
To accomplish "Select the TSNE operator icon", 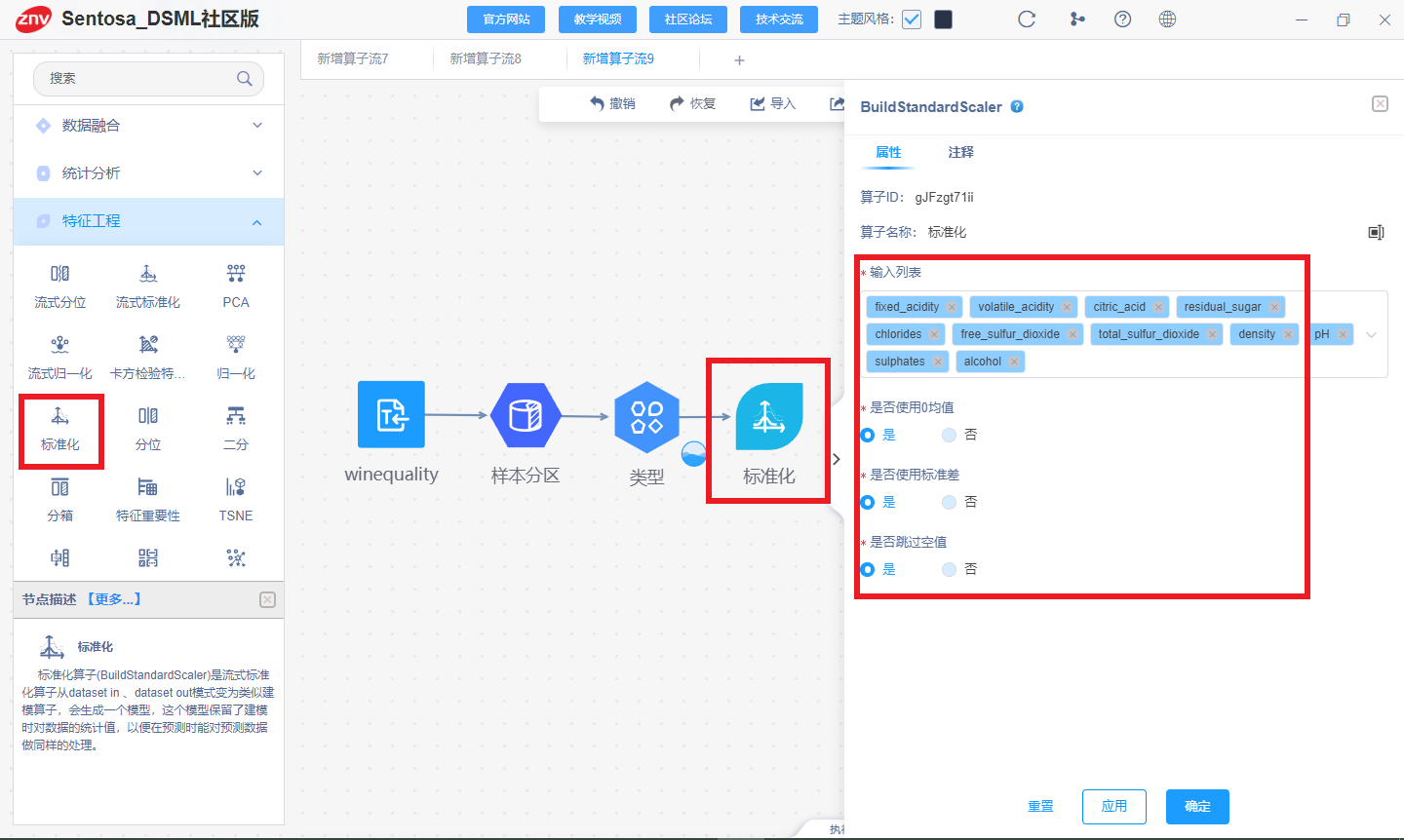I will coord(236,487).
